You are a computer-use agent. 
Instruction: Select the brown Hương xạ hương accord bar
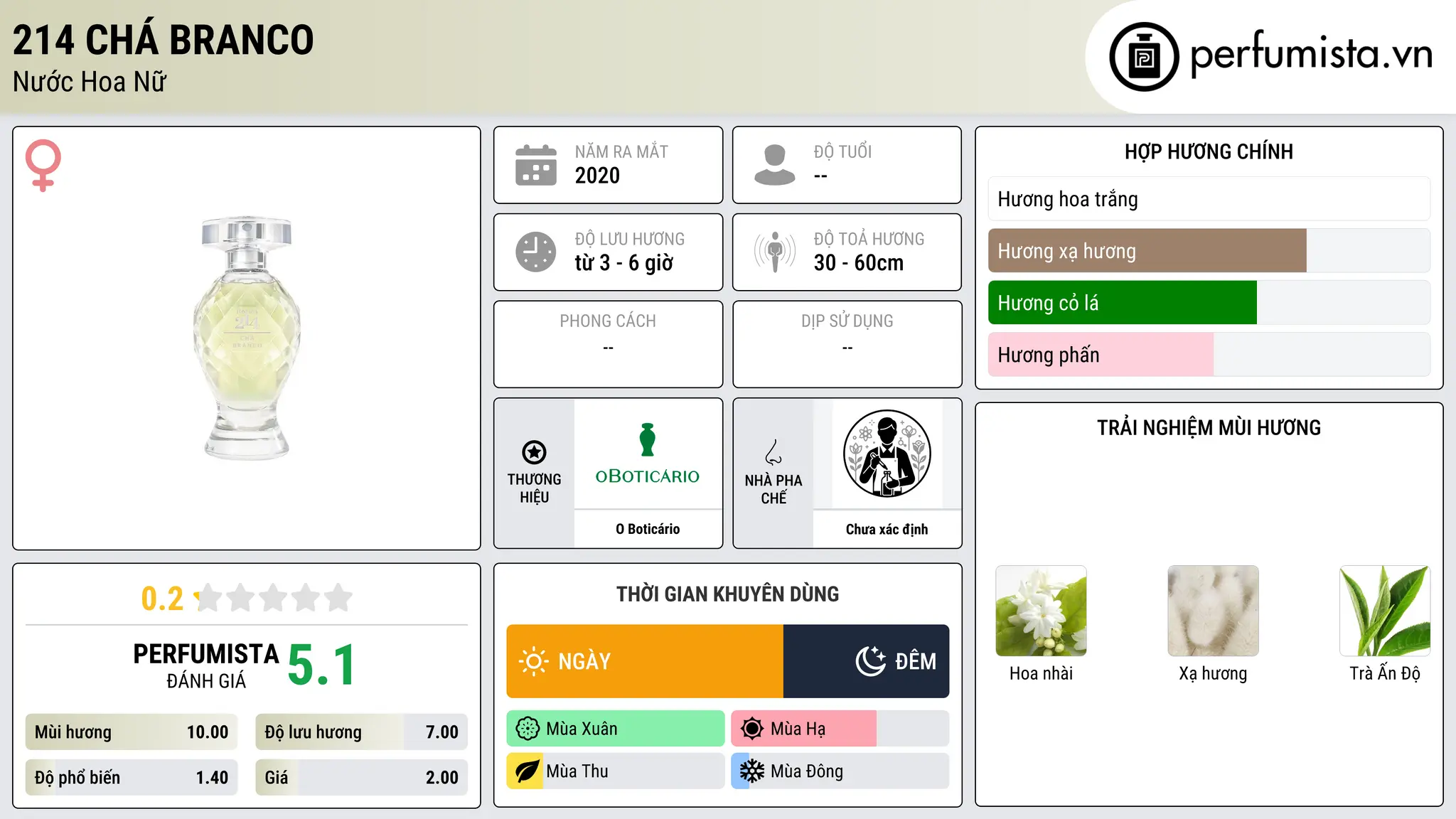[x=1209, y=251]
